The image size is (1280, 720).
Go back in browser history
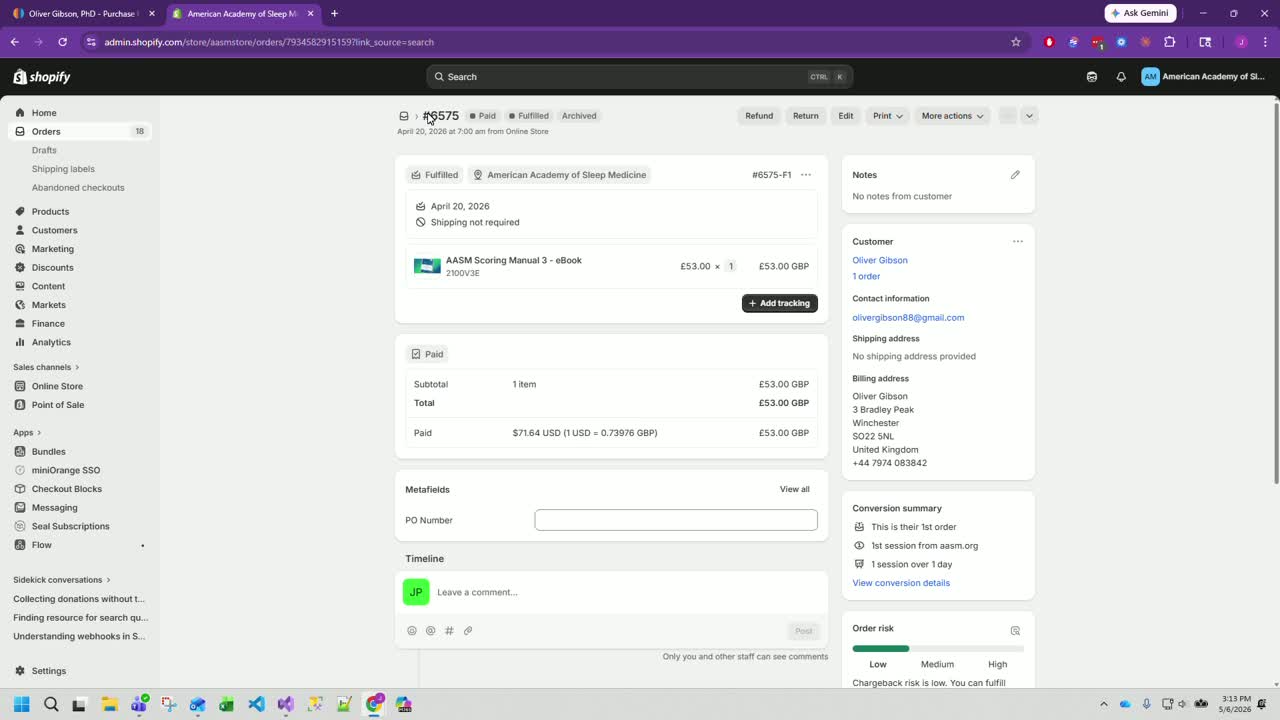click(15, 42)
